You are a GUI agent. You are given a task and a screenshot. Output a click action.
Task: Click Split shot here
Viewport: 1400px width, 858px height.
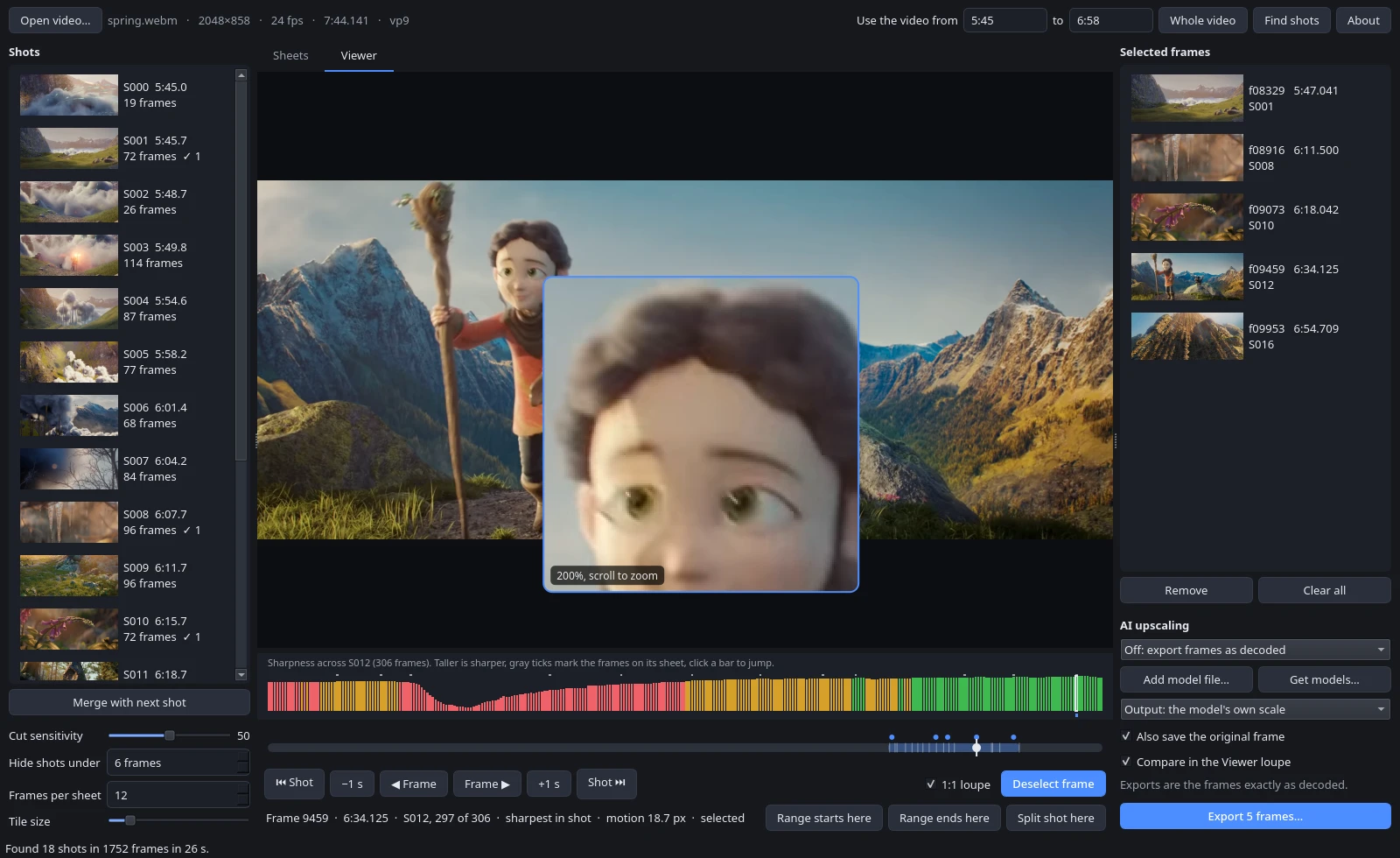(1056, 818)
